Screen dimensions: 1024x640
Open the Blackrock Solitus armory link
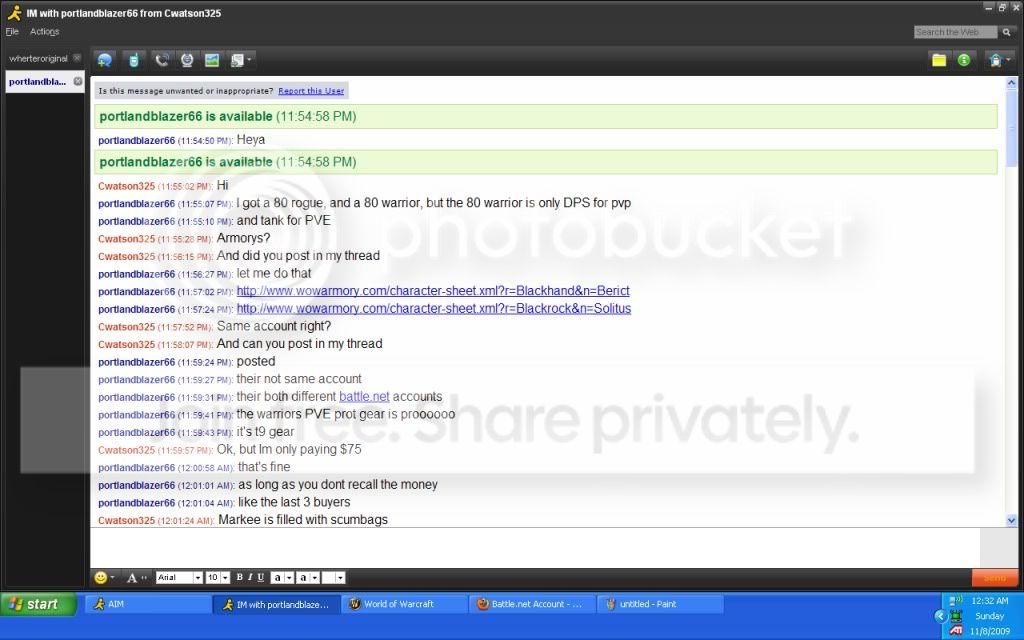tap(434, 308)
